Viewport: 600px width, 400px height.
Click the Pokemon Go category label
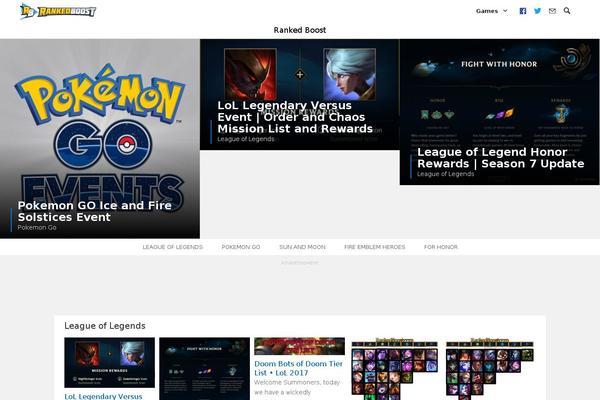[x=37, y=227]
